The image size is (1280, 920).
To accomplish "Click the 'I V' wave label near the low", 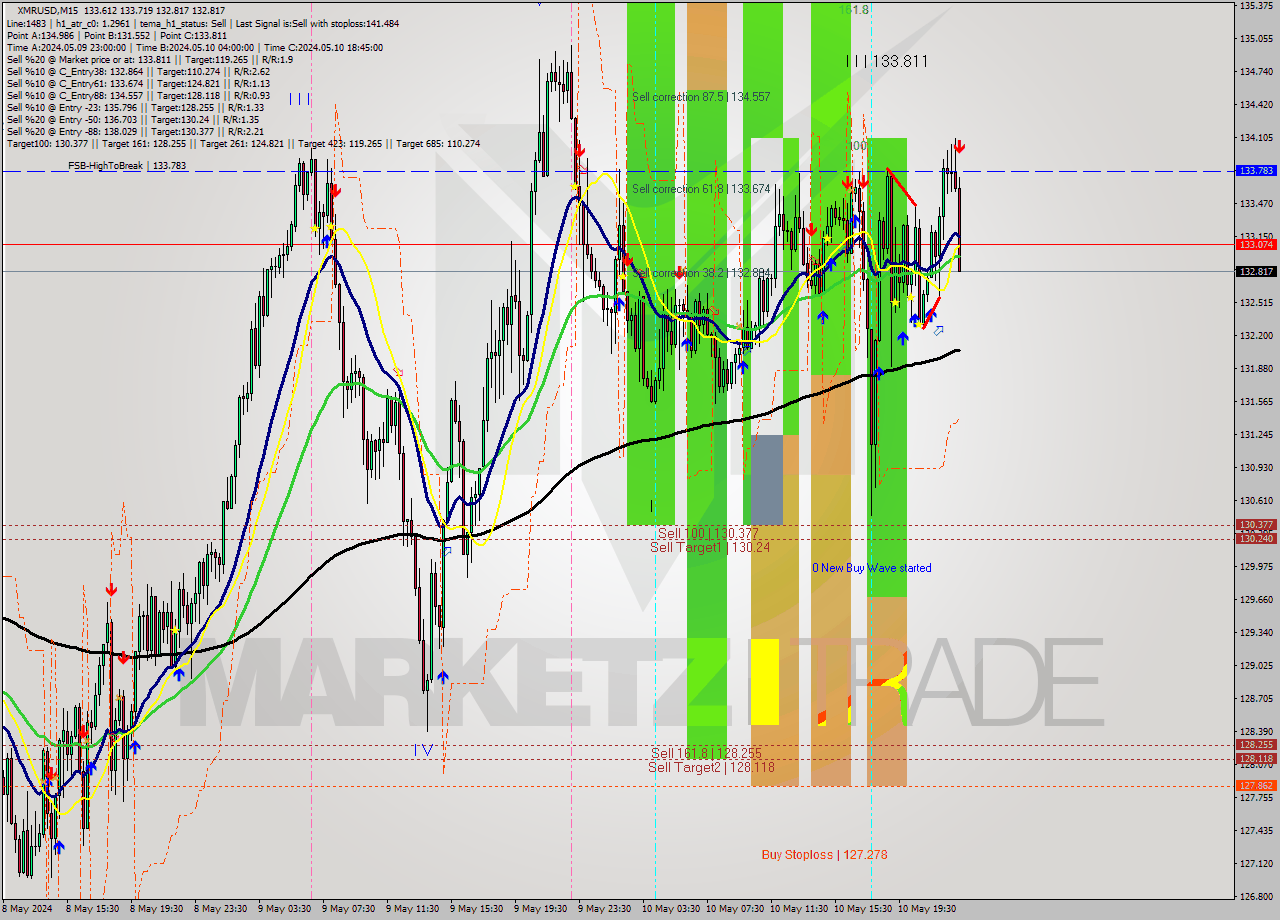I will tap(424, 749).
